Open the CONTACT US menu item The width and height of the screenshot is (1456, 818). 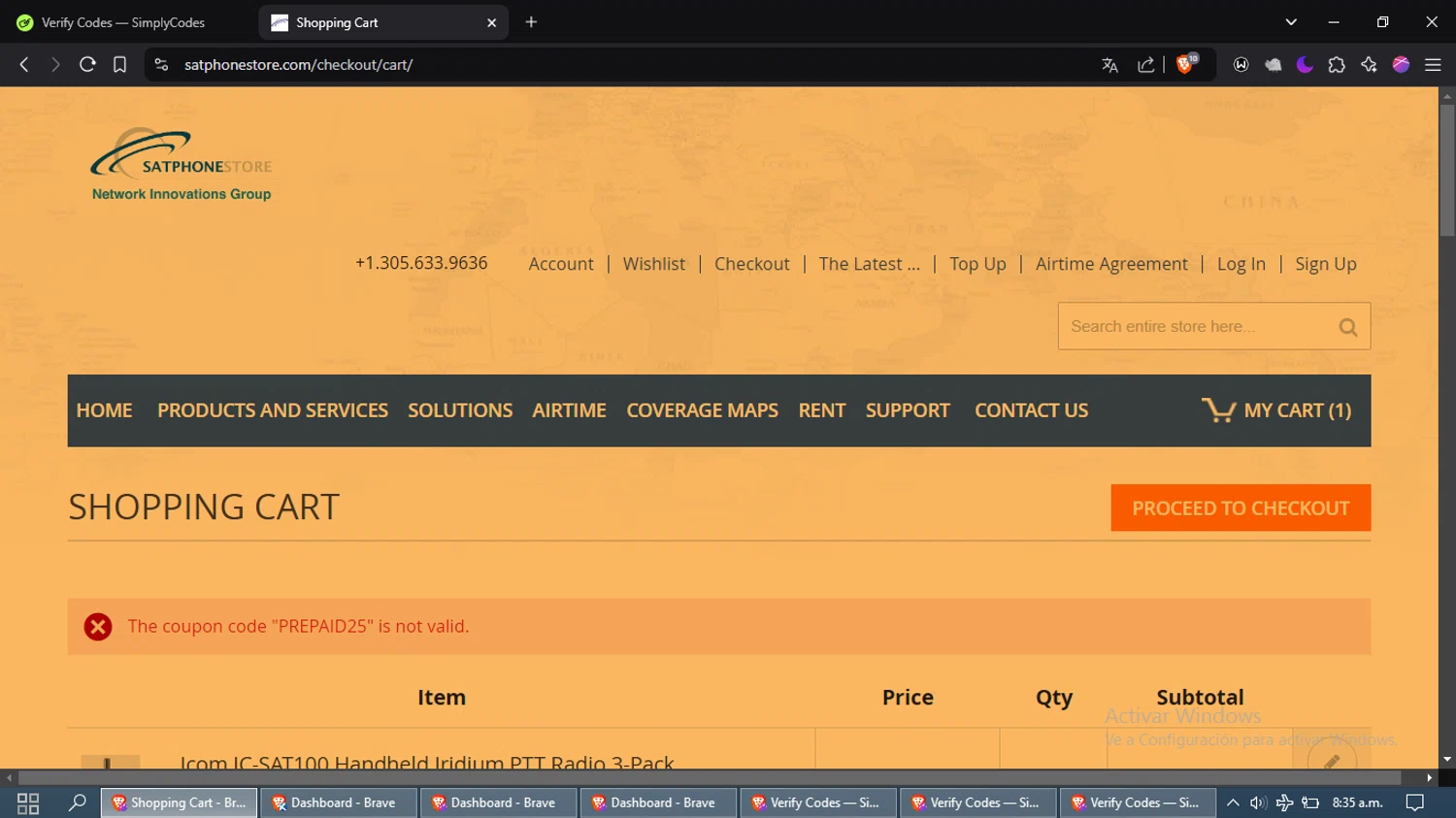click(1032, 410)
